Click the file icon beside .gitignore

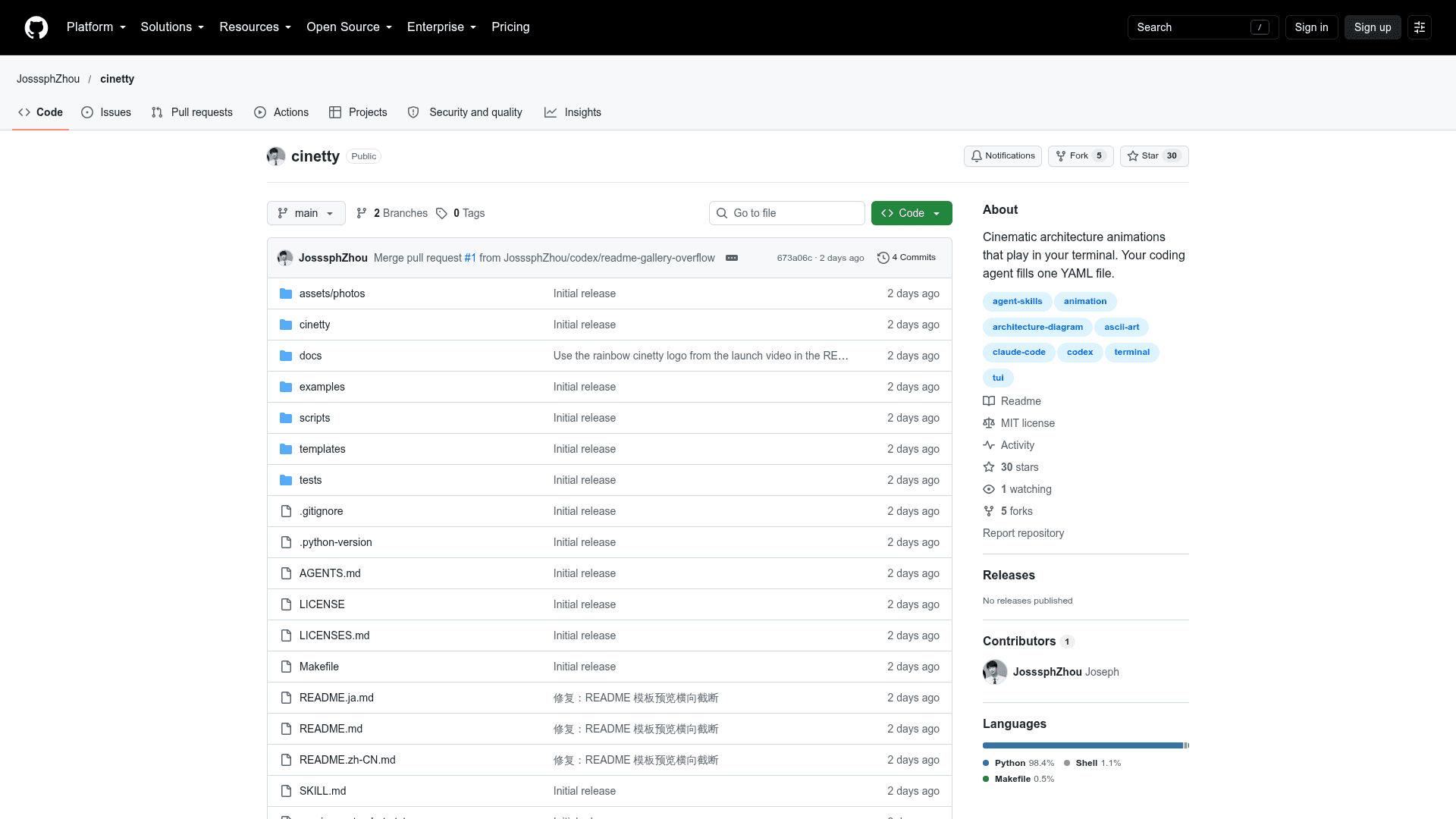point(286,511)
